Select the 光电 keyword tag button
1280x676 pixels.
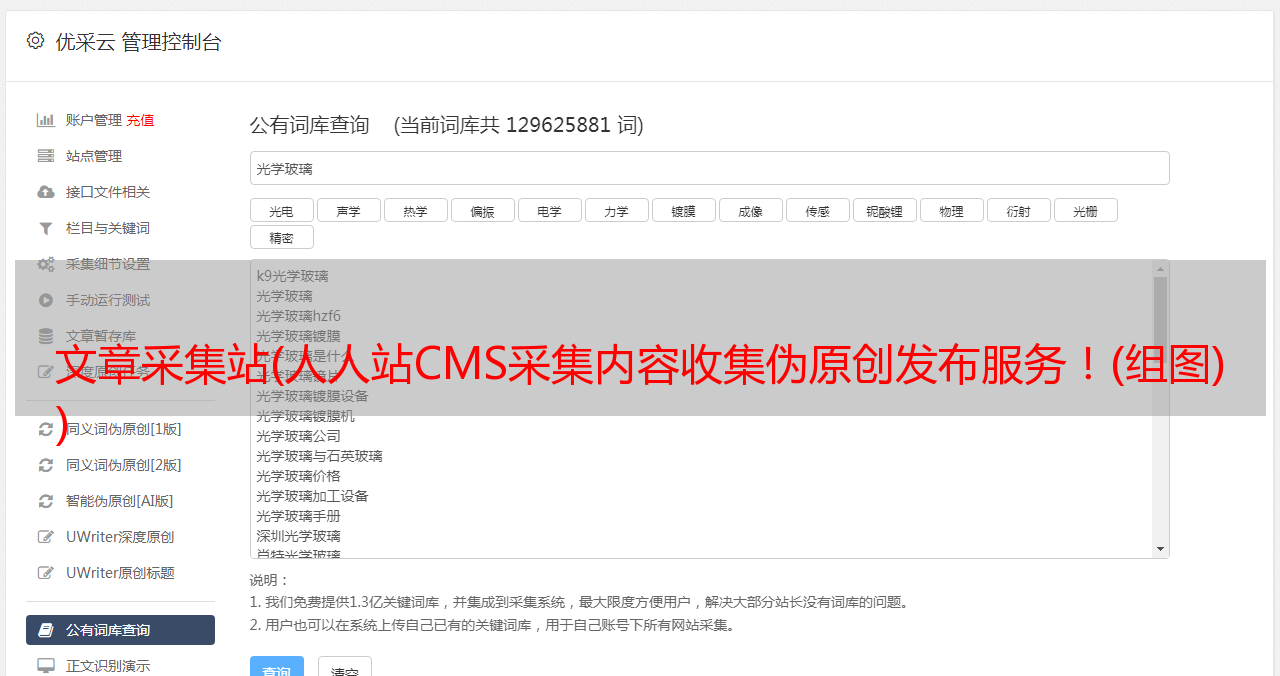pos(282,210)
